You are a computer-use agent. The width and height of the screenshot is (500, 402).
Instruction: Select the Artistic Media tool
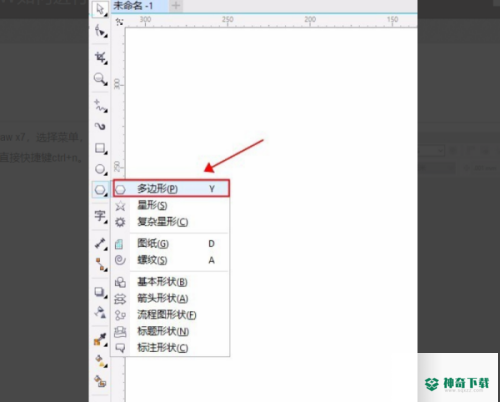(100, 126)
